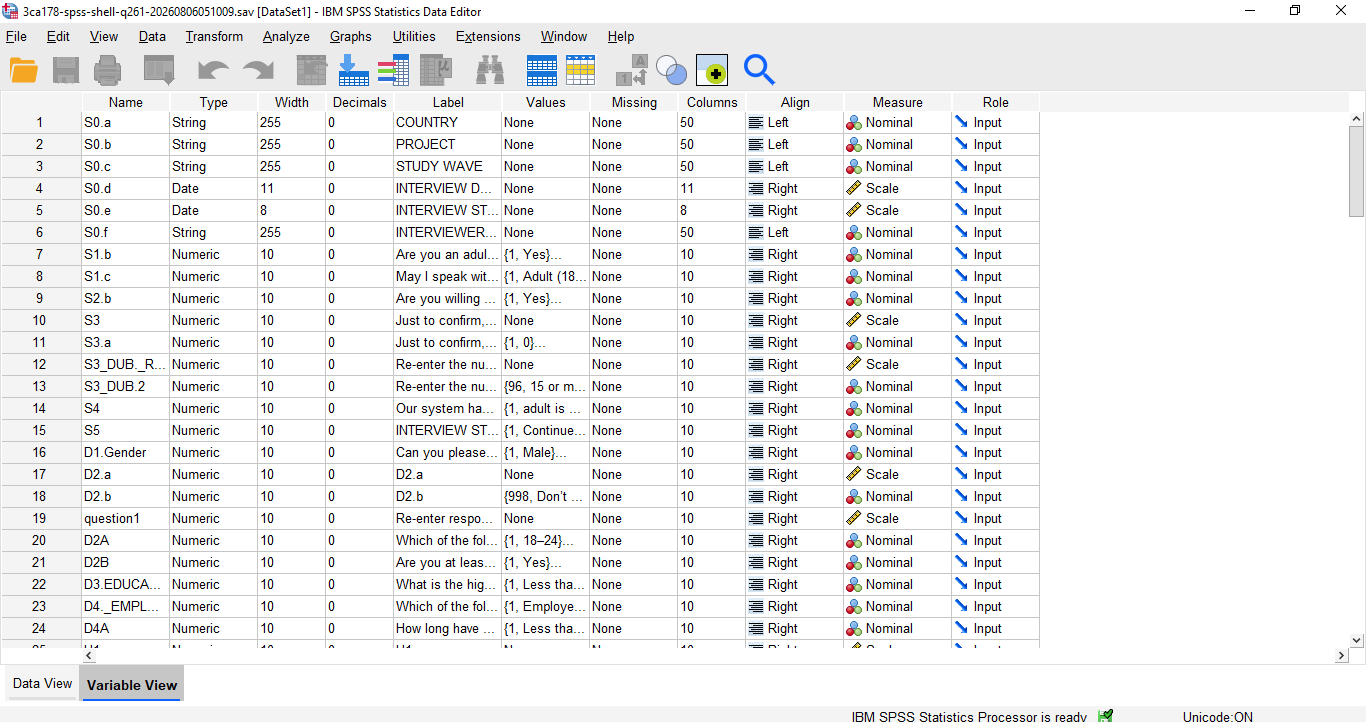
Task: Open the Variables info toolbar icon
Action: (x=393, y=70)
